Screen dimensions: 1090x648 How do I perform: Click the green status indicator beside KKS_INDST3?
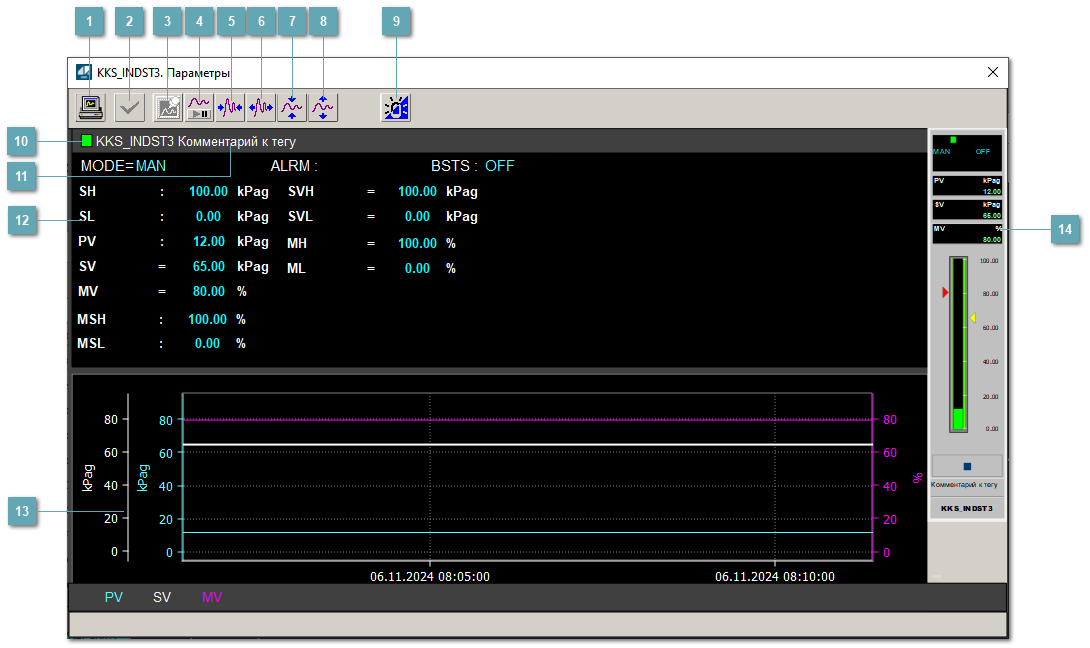coord(87,141)
